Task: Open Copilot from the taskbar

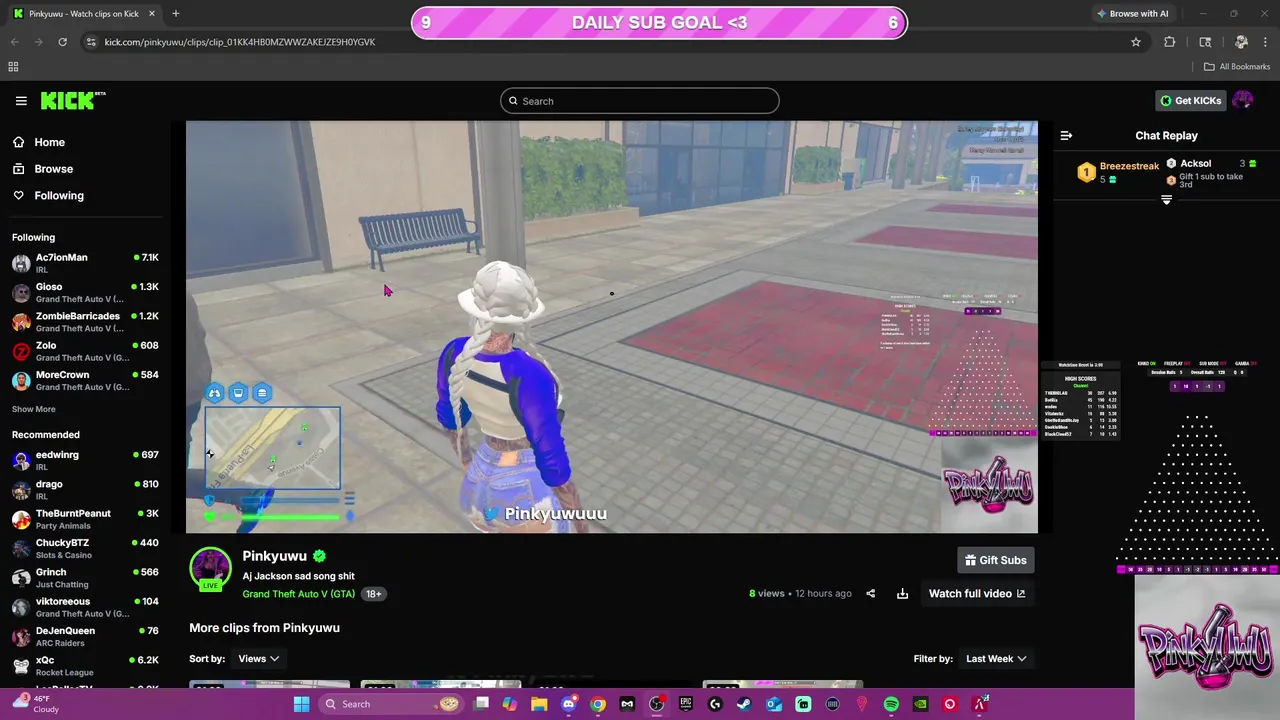Action: click(x=510, y=704)
